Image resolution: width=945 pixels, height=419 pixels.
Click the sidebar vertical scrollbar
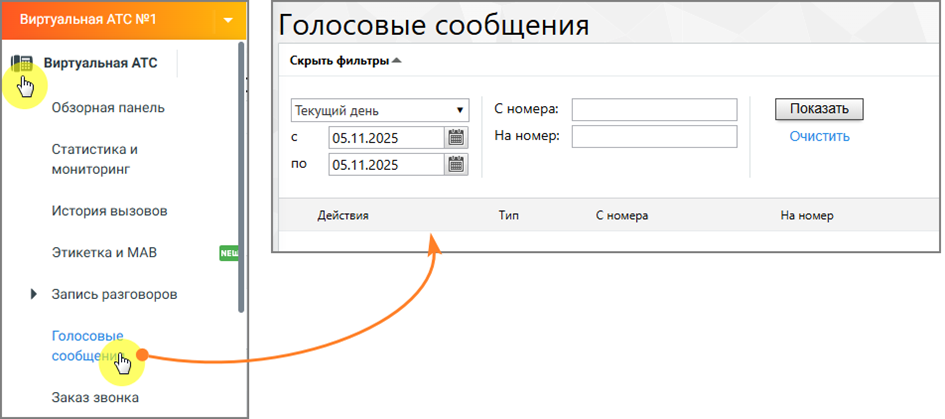(241, 177)
